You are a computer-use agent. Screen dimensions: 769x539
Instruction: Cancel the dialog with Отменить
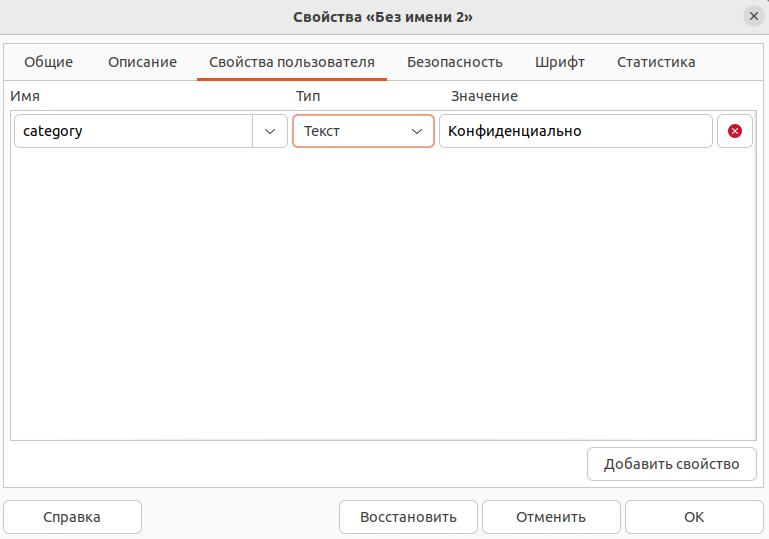(551, 517)
